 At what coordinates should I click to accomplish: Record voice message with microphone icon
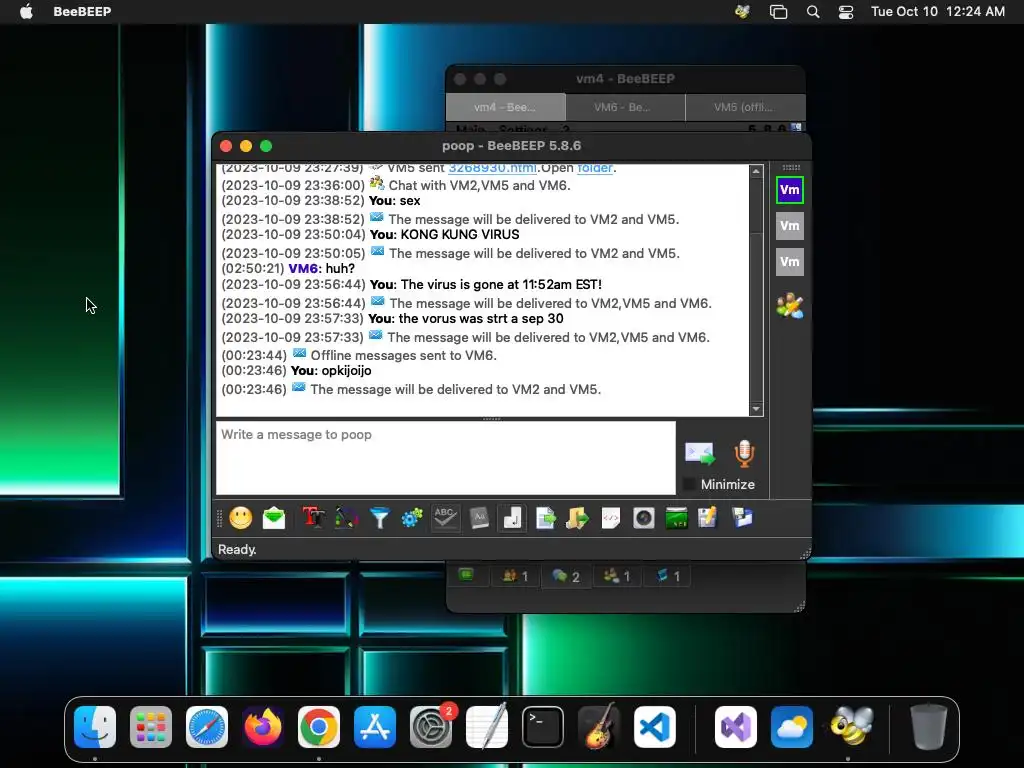744,453
